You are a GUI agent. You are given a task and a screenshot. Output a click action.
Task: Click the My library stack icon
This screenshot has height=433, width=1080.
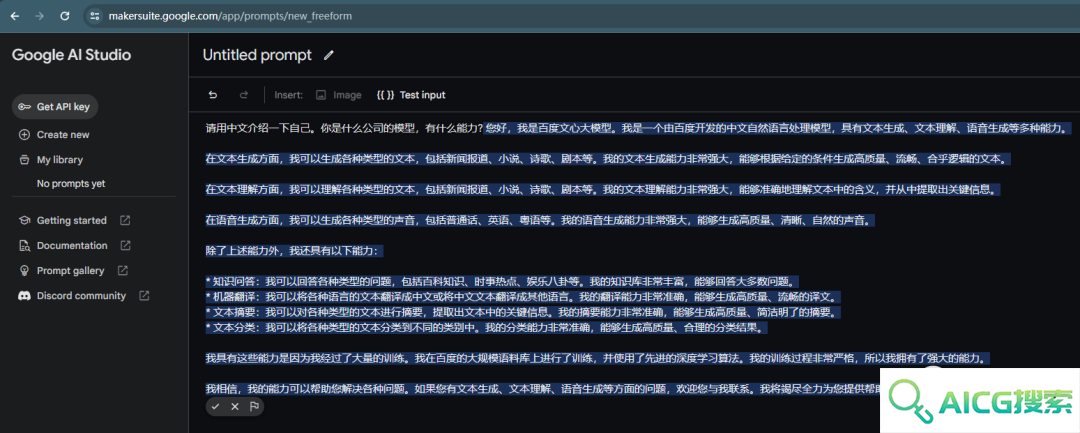pyautogui.click(x=25, y=160)
